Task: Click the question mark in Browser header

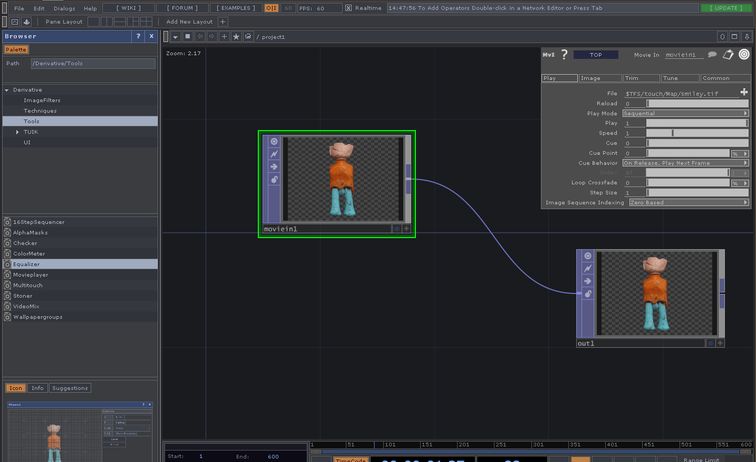Action: (x=138, y=36)
